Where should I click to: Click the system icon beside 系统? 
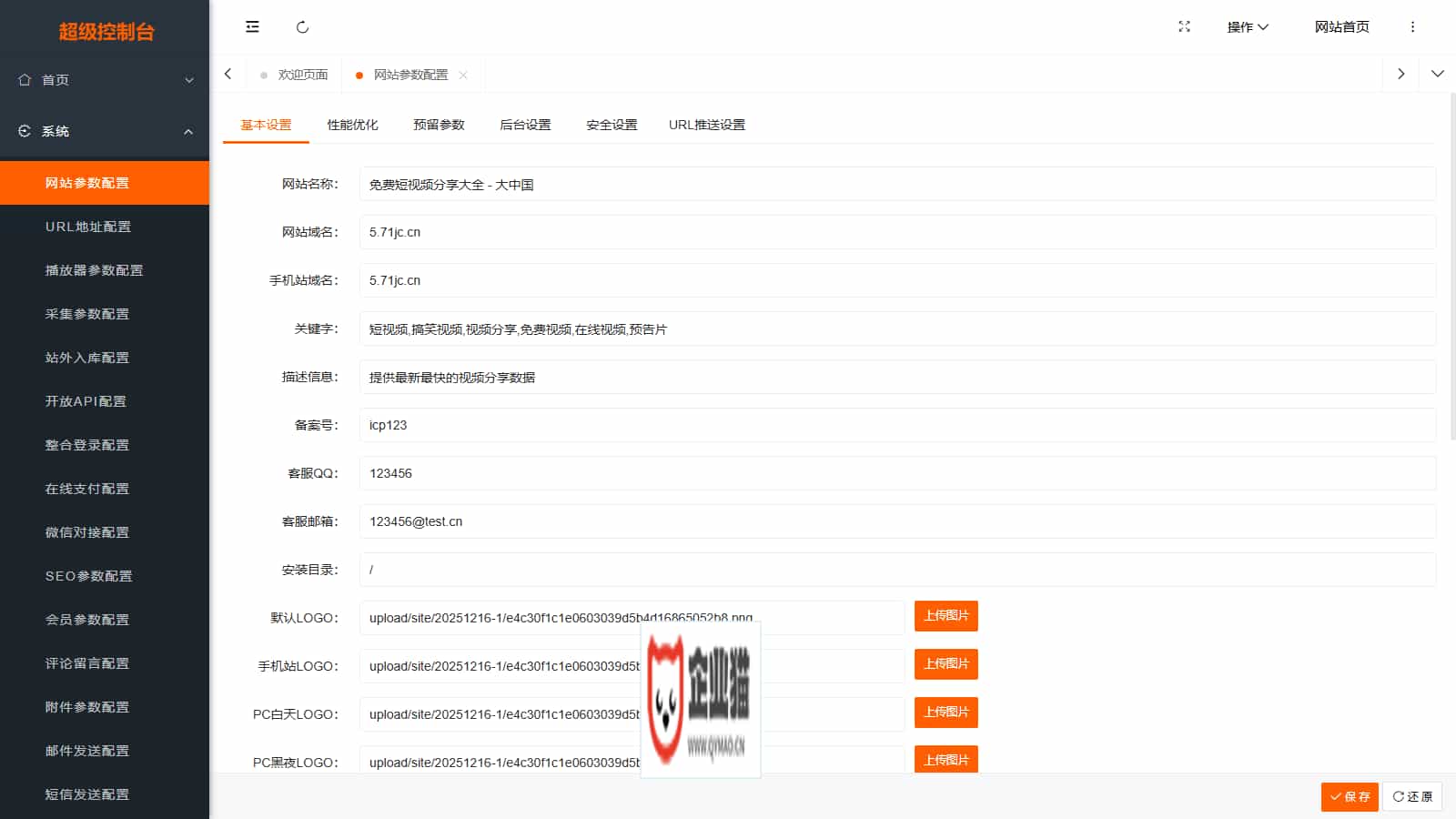25,131
